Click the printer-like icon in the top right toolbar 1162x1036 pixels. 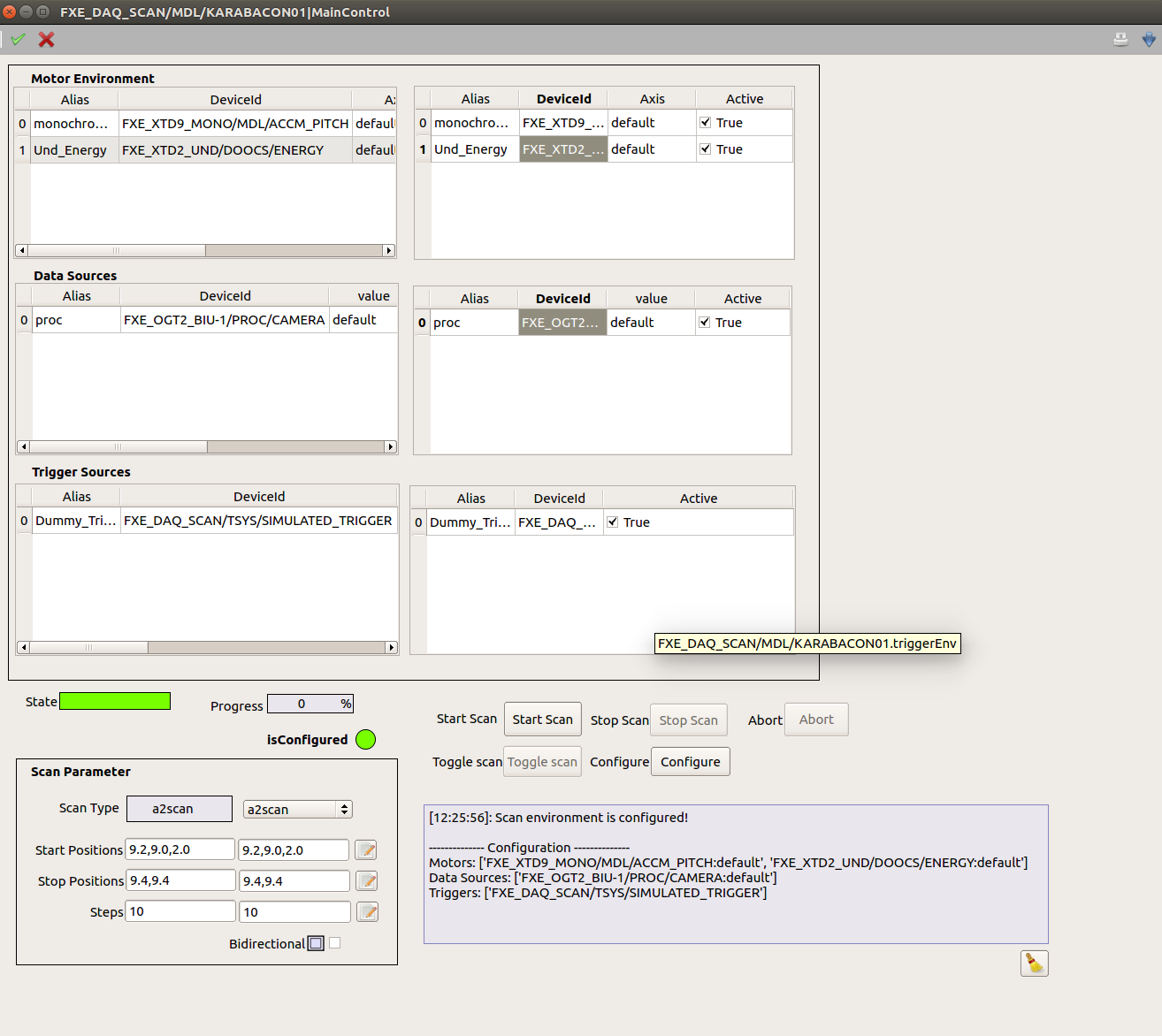tap(1120, 39)
